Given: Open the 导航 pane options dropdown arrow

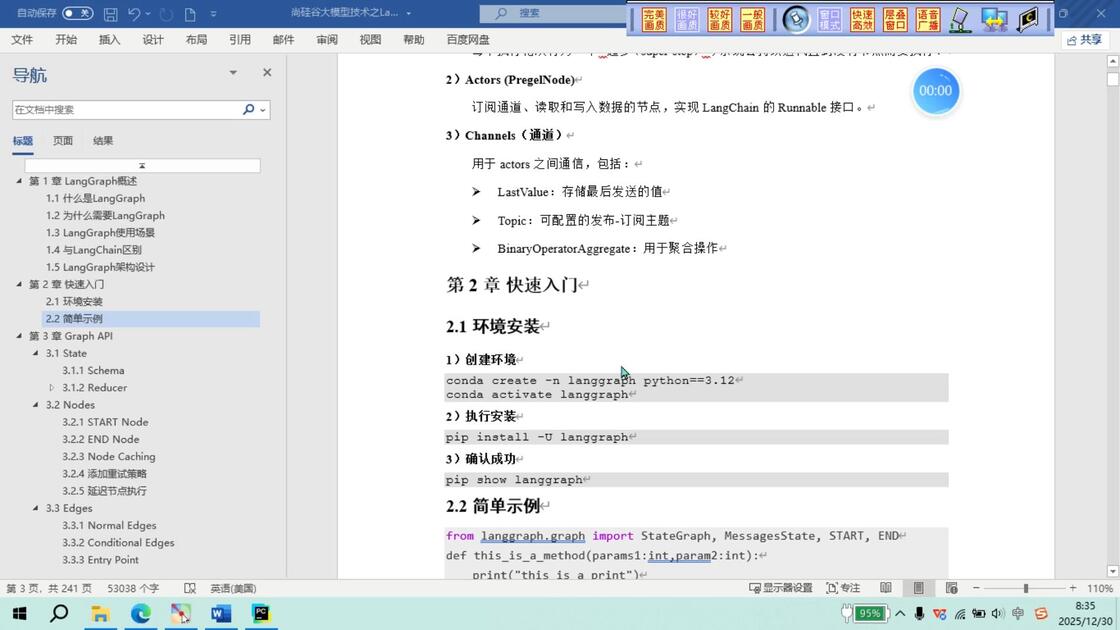Looking at the screenshot, I should point(233,72).
